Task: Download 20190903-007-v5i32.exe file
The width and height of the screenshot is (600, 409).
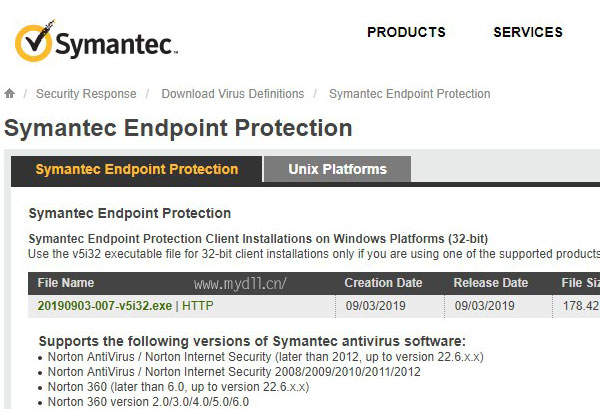Action: click(x=105, y=306)
